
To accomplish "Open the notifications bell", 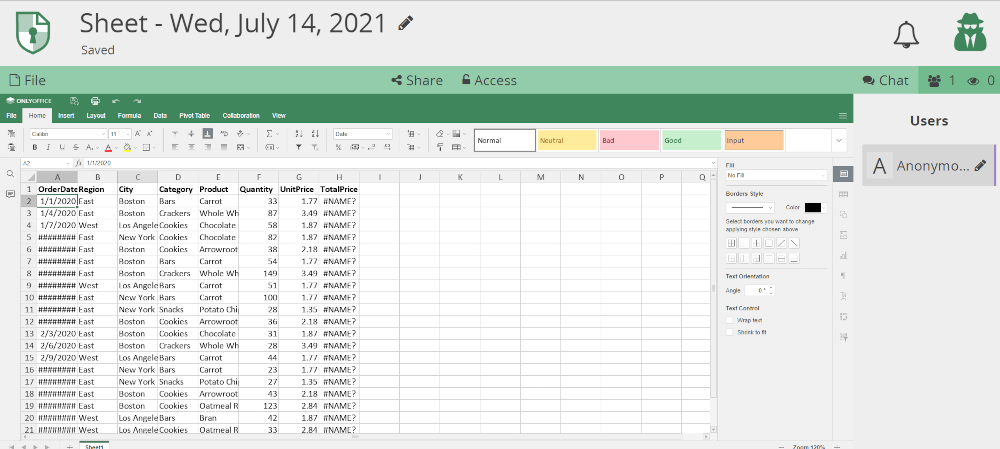I will click(x=906, y=34).
